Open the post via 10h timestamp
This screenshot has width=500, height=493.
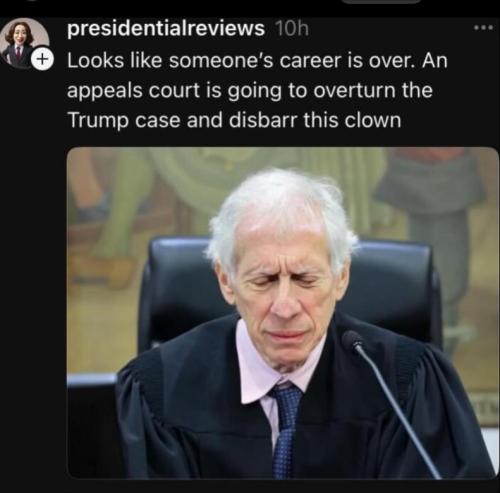click(292, 29)
